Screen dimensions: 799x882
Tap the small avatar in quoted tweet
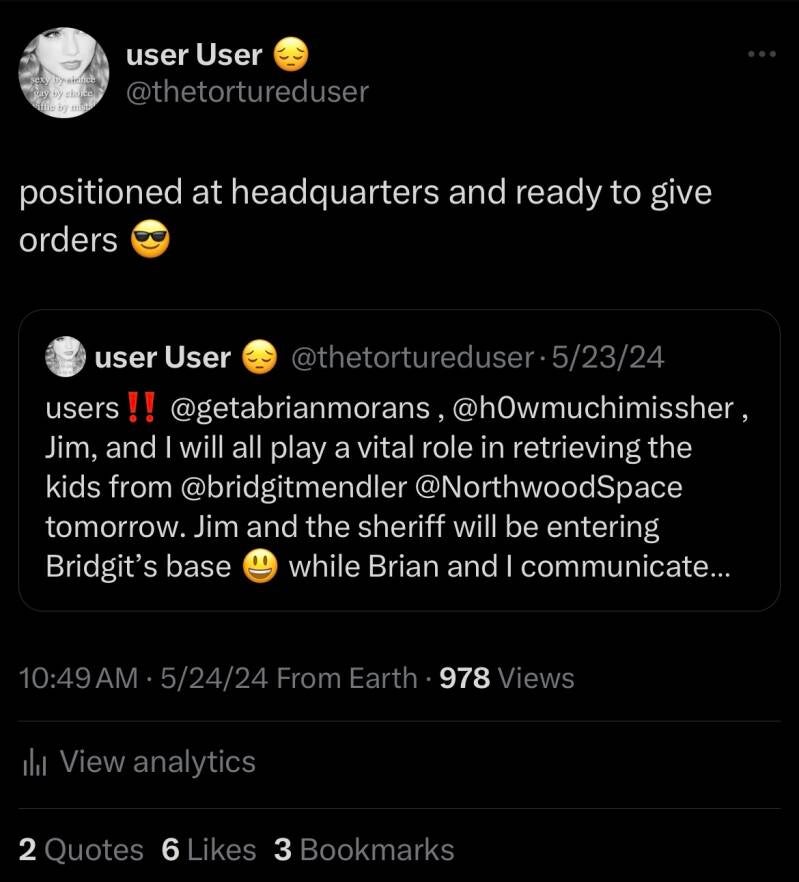[x=65, y=357]
